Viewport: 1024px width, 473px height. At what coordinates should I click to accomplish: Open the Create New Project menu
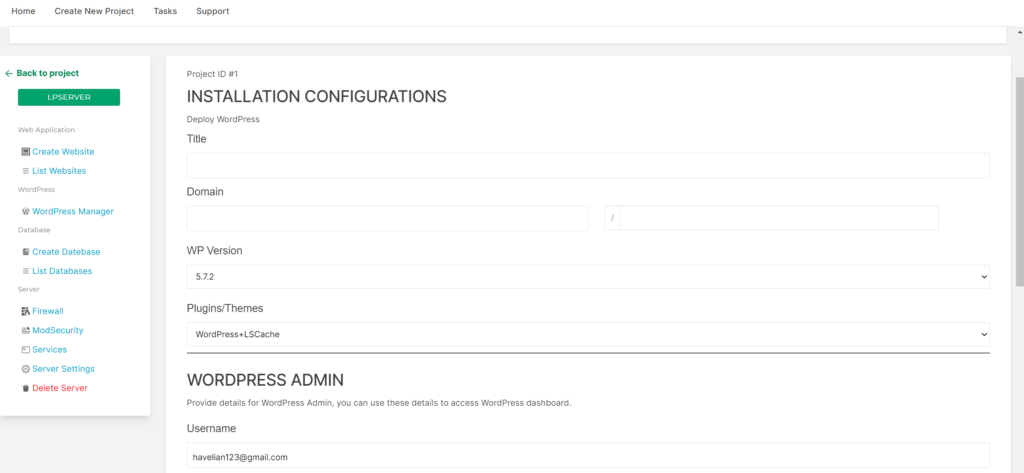click(x=94, y=11)
